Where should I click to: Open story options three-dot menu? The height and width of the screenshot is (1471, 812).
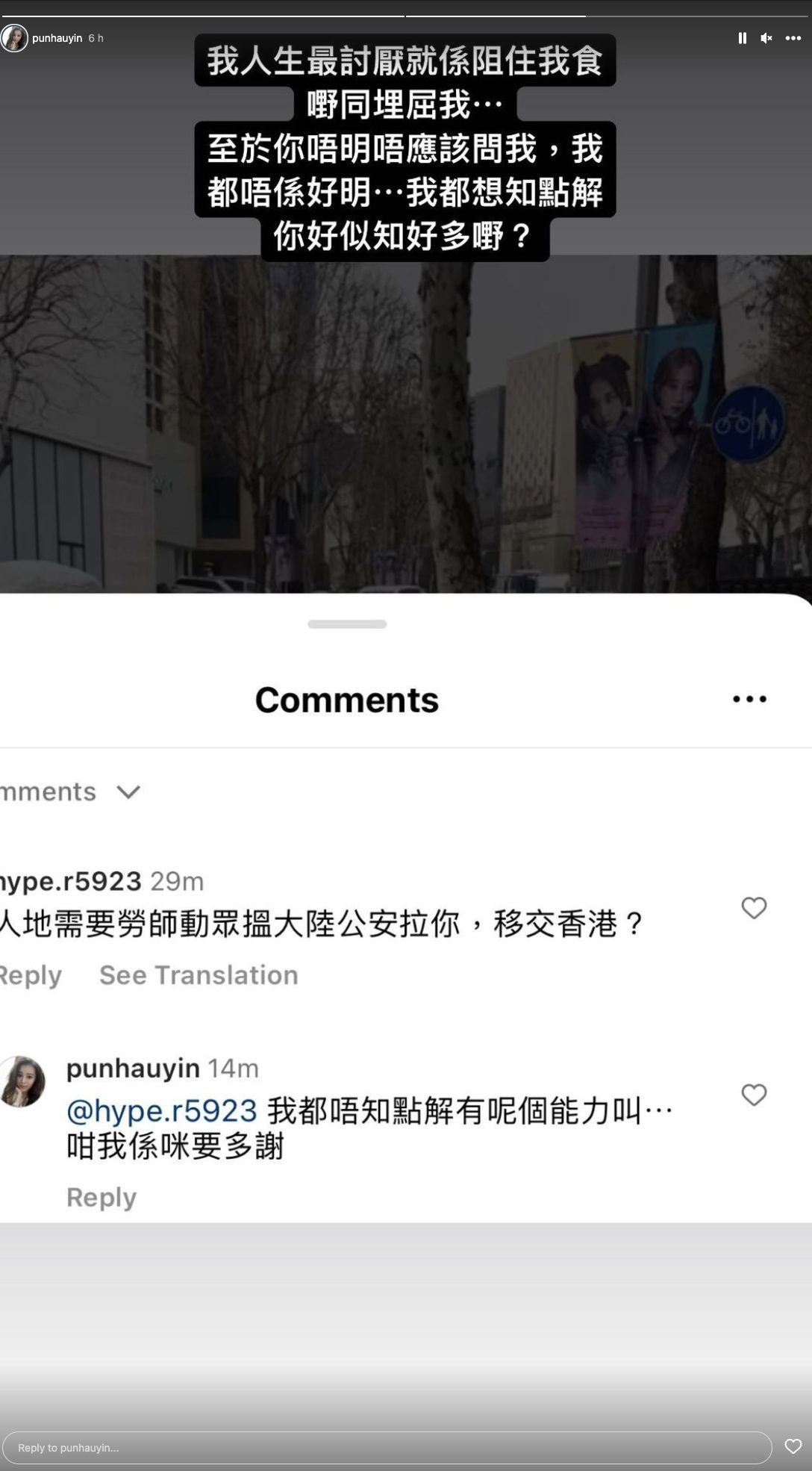793,38
